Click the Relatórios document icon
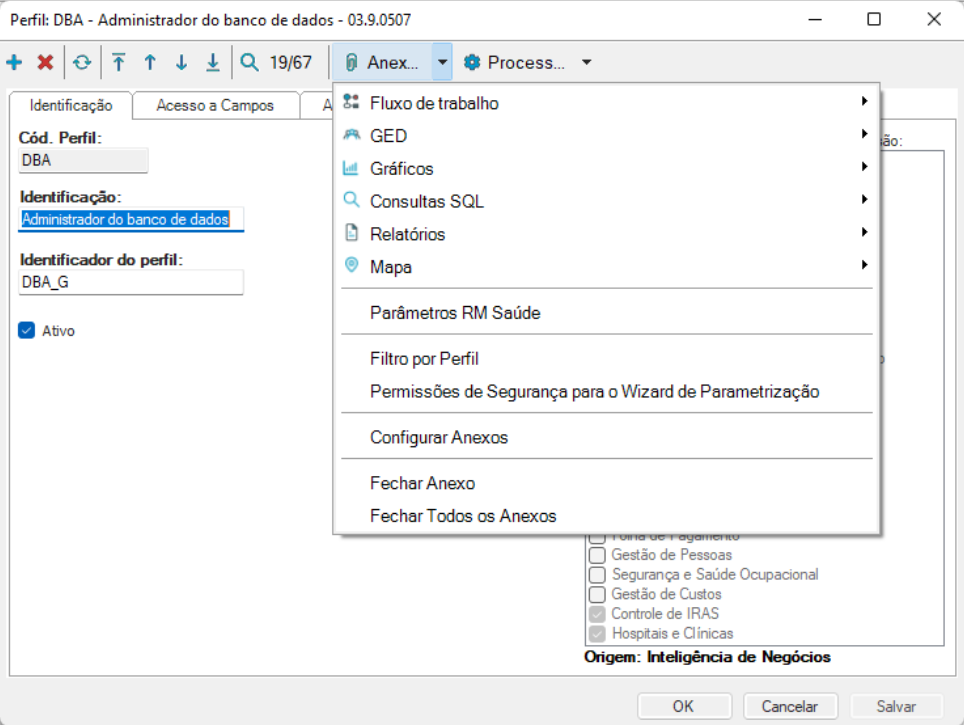 click(x=351, y=233)
